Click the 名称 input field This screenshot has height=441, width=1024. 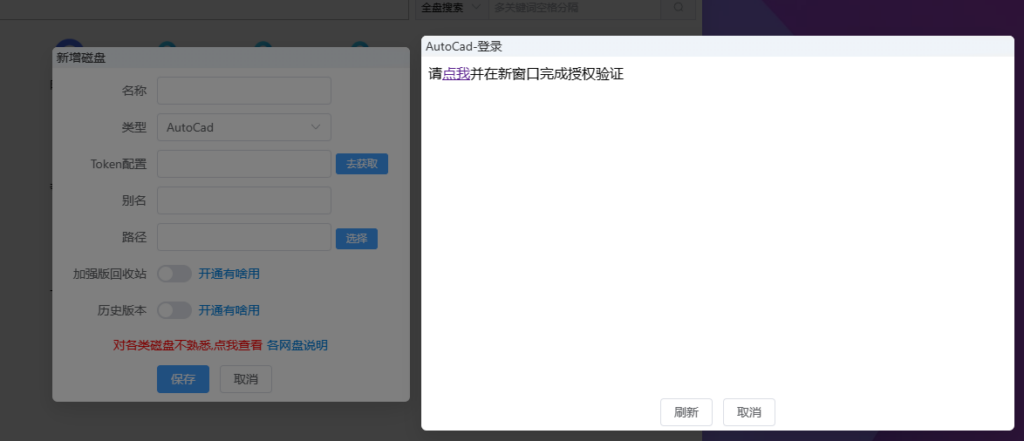click(x=244, y=91)
